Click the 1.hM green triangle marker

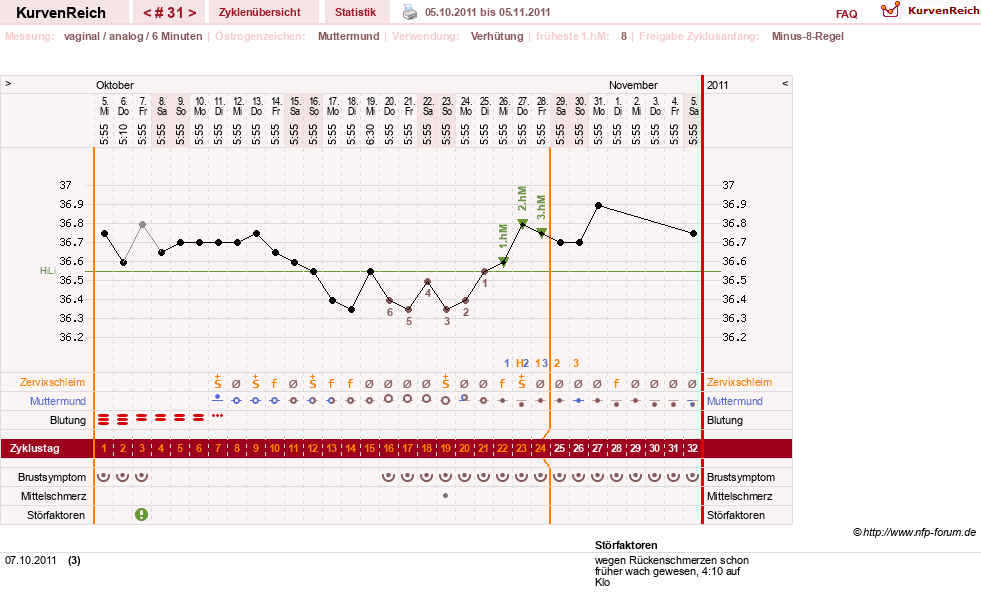[x=503, y=261]
